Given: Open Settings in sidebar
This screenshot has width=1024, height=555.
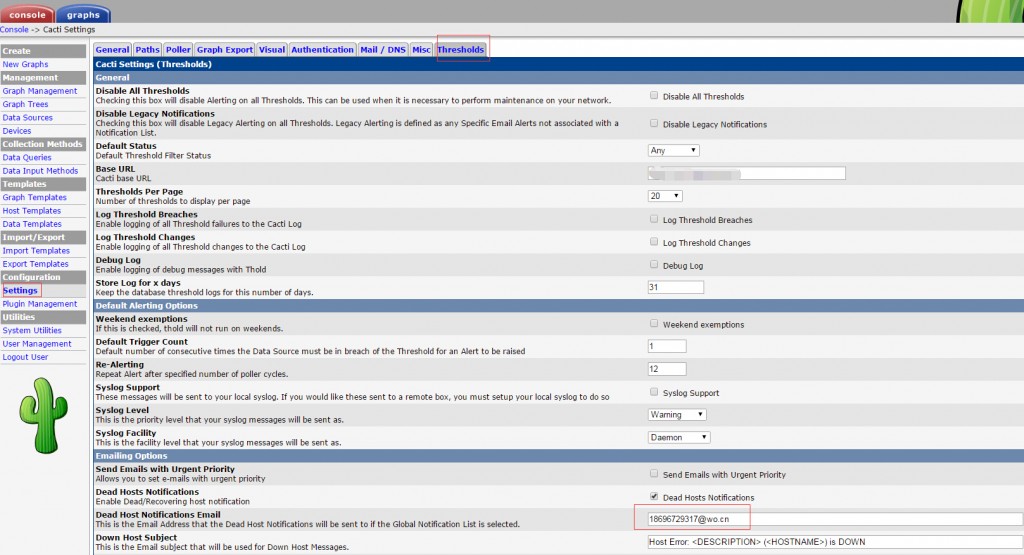Looking at the screenshot, I should (20, 291).
